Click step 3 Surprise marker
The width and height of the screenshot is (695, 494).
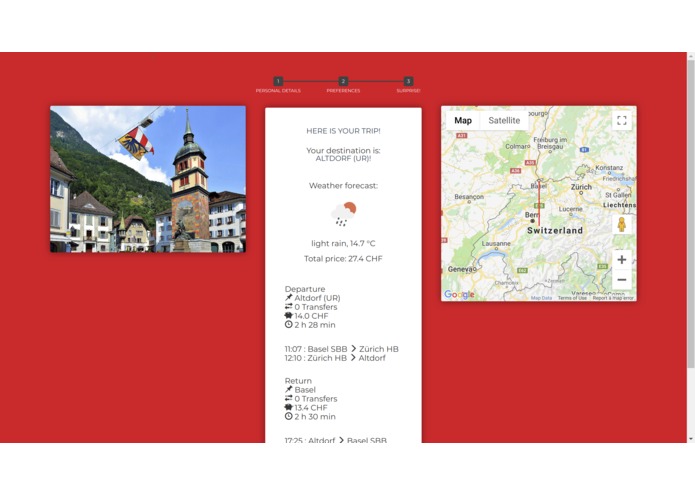pyautogui.click(x=408, y=81)
